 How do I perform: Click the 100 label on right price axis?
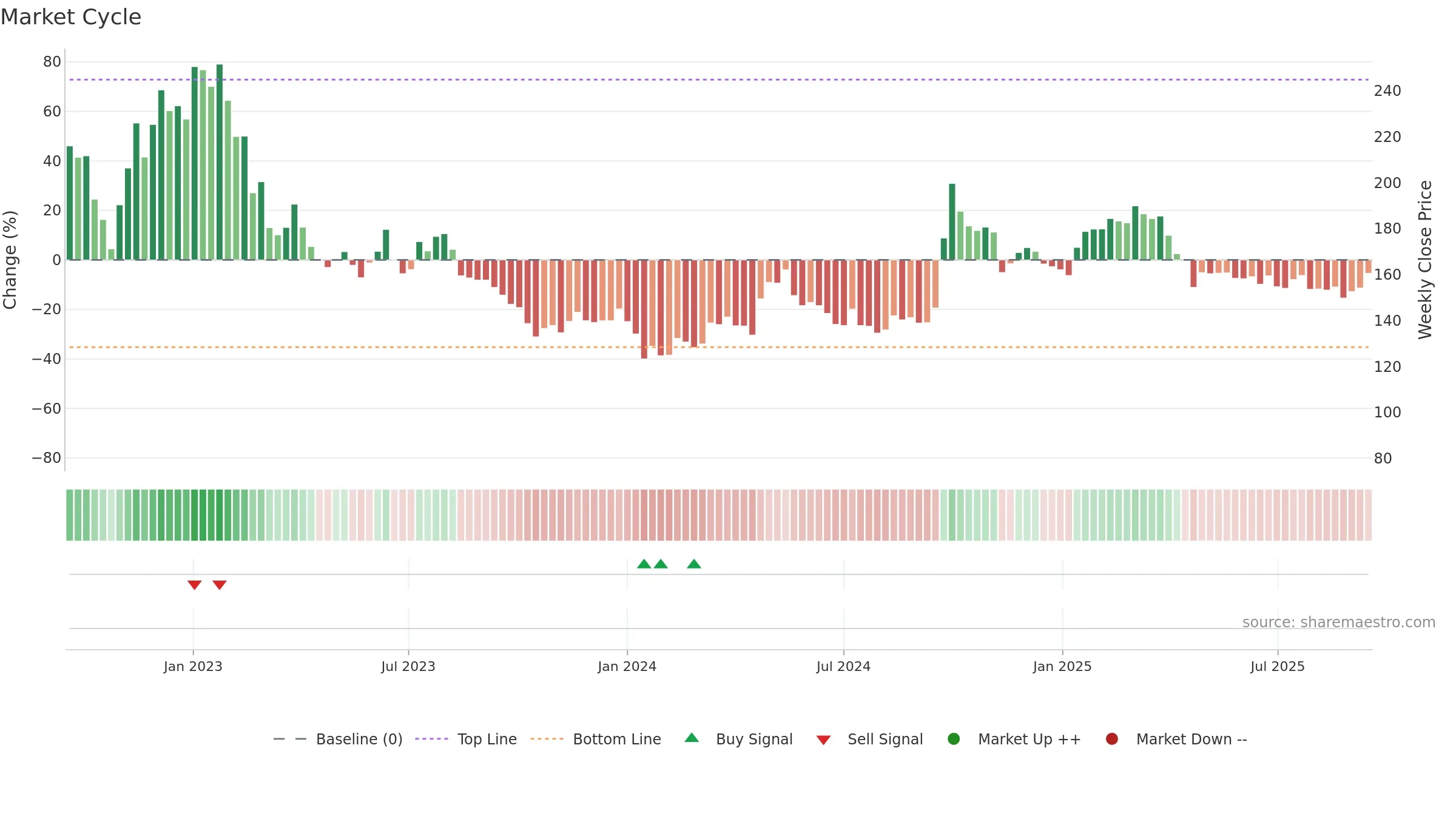point(1387,413)
